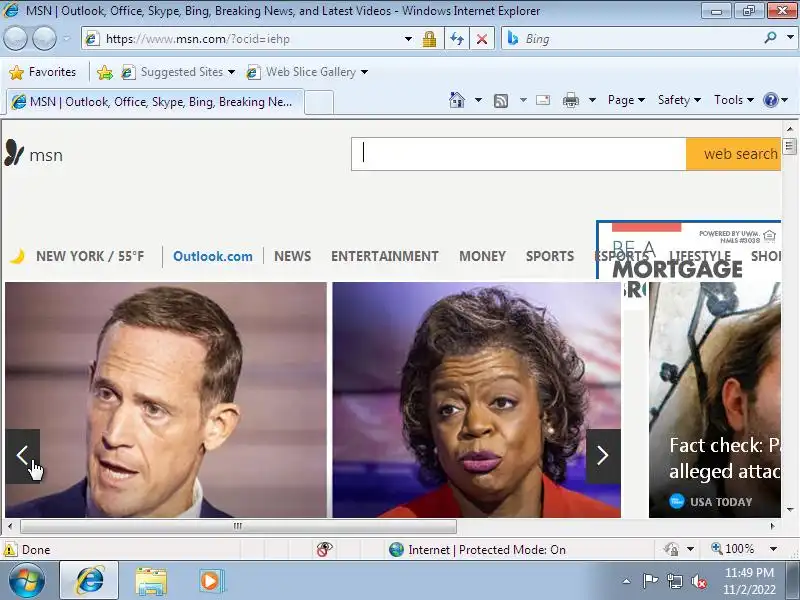Screen dimensions: 800x600
Task: Click the MSN web search text field
Action: pos(518,154)
